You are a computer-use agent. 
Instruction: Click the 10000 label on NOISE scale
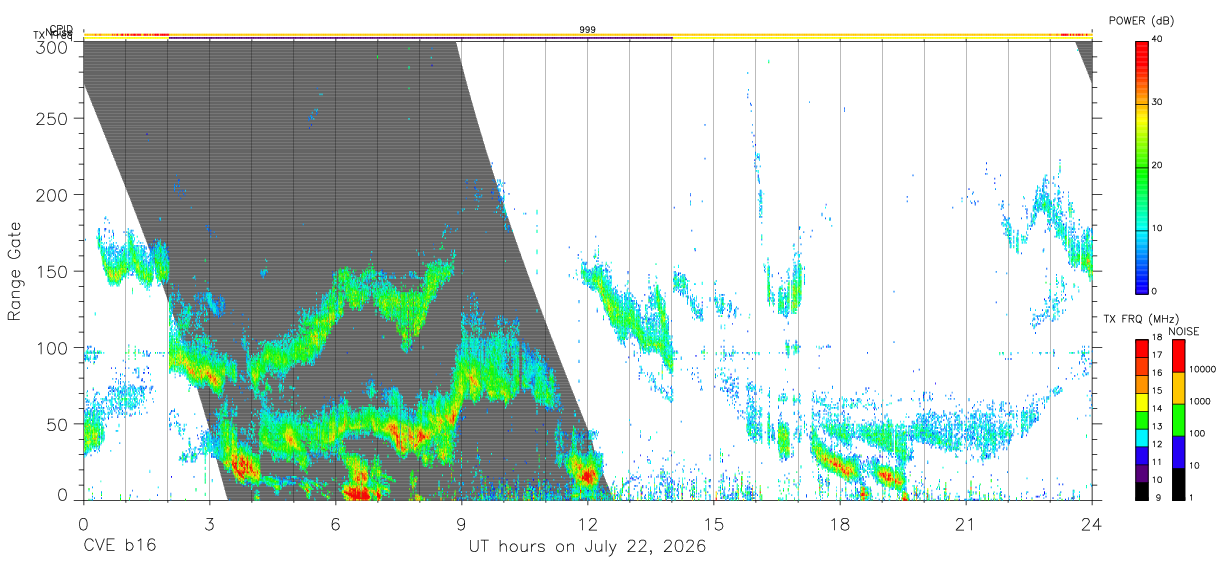pos(1202,369)
